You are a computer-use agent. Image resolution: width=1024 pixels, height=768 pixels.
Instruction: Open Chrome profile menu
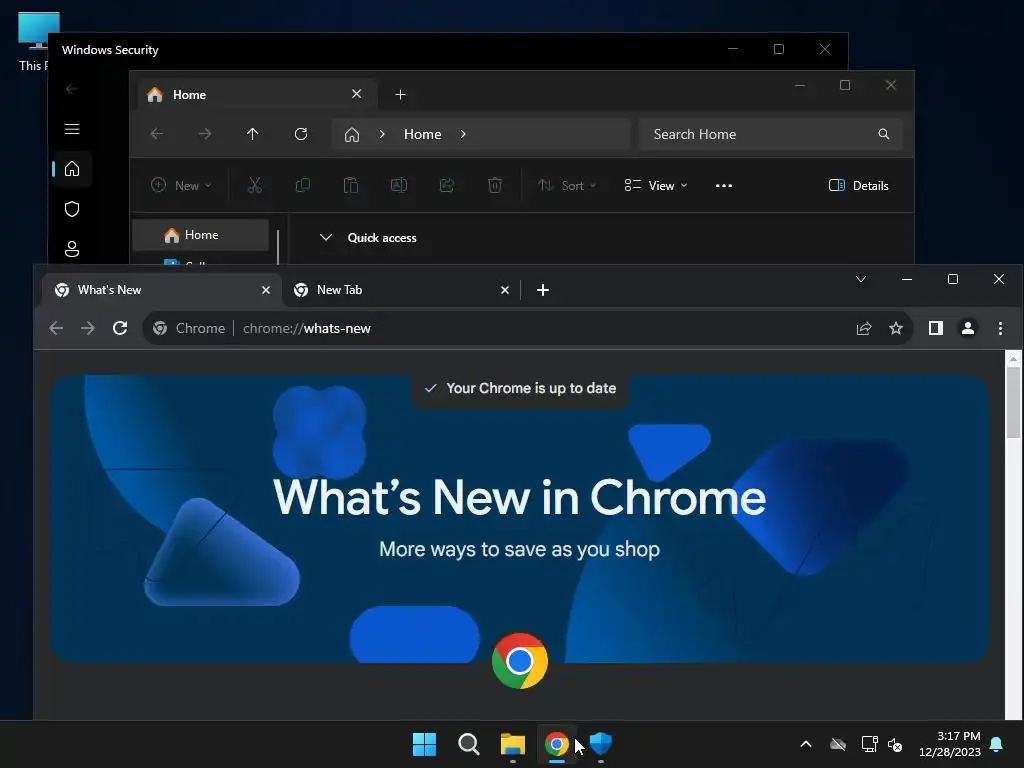pyautogui.click(x=968, y=328)
